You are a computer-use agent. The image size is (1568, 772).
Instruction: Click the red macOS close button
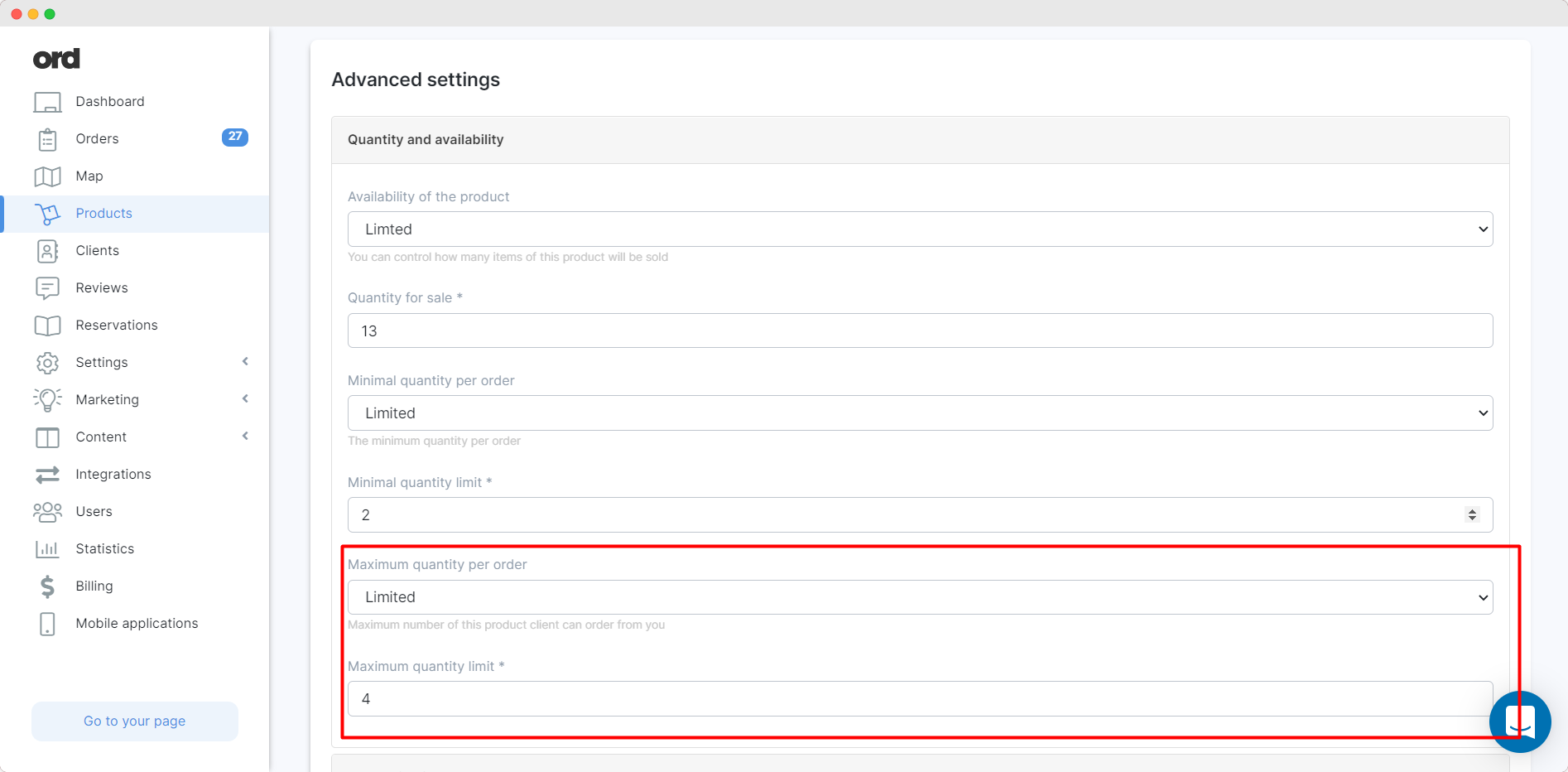pyautogui.click(x=17, y=14)
